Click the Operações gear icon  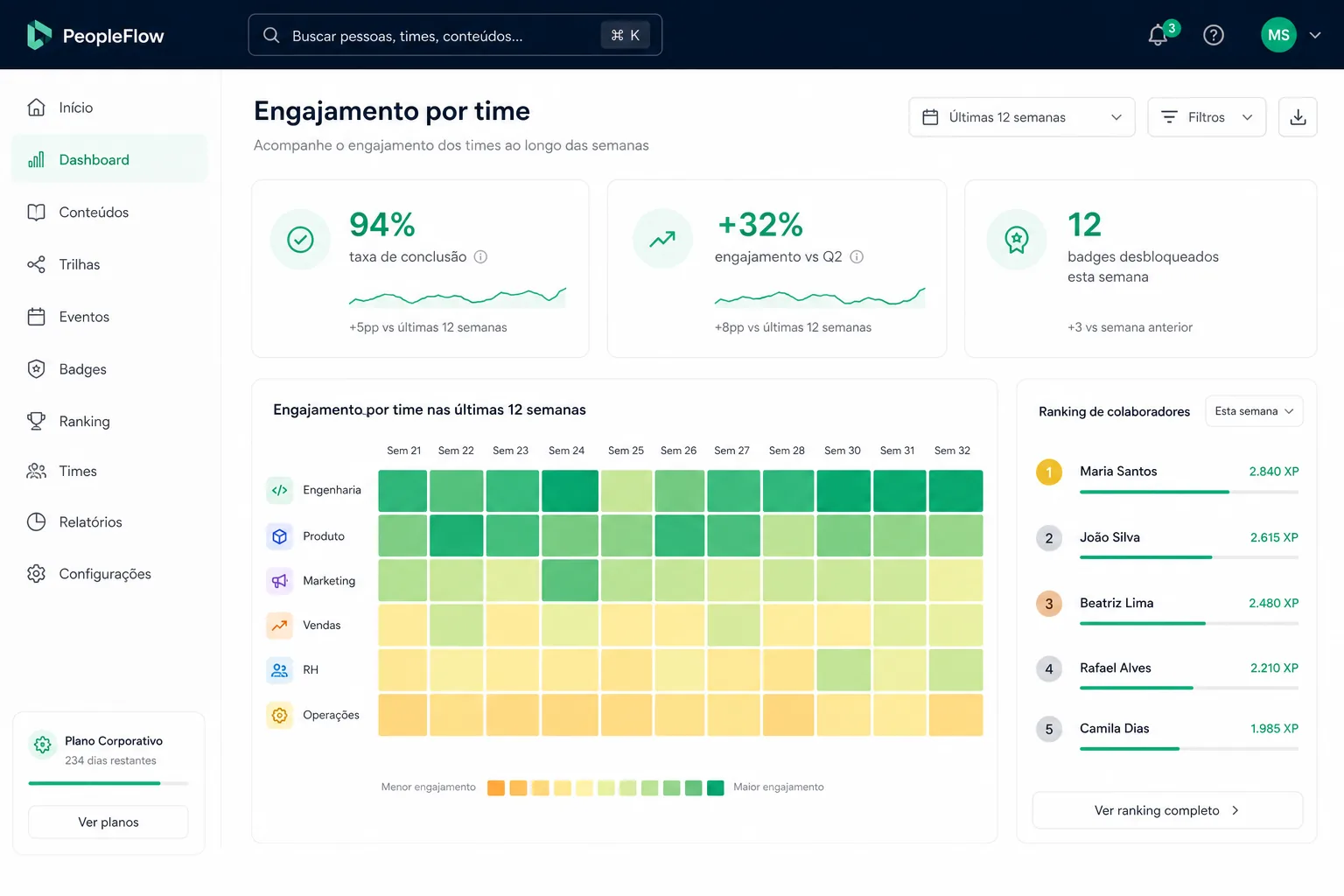[x=279, y=716]
